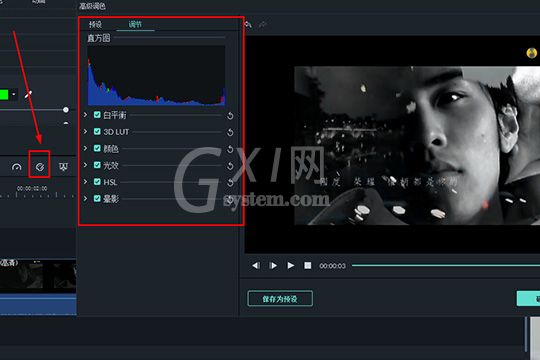Click the undo arrow above preview
540x360 pixels.
coord(248,24)
